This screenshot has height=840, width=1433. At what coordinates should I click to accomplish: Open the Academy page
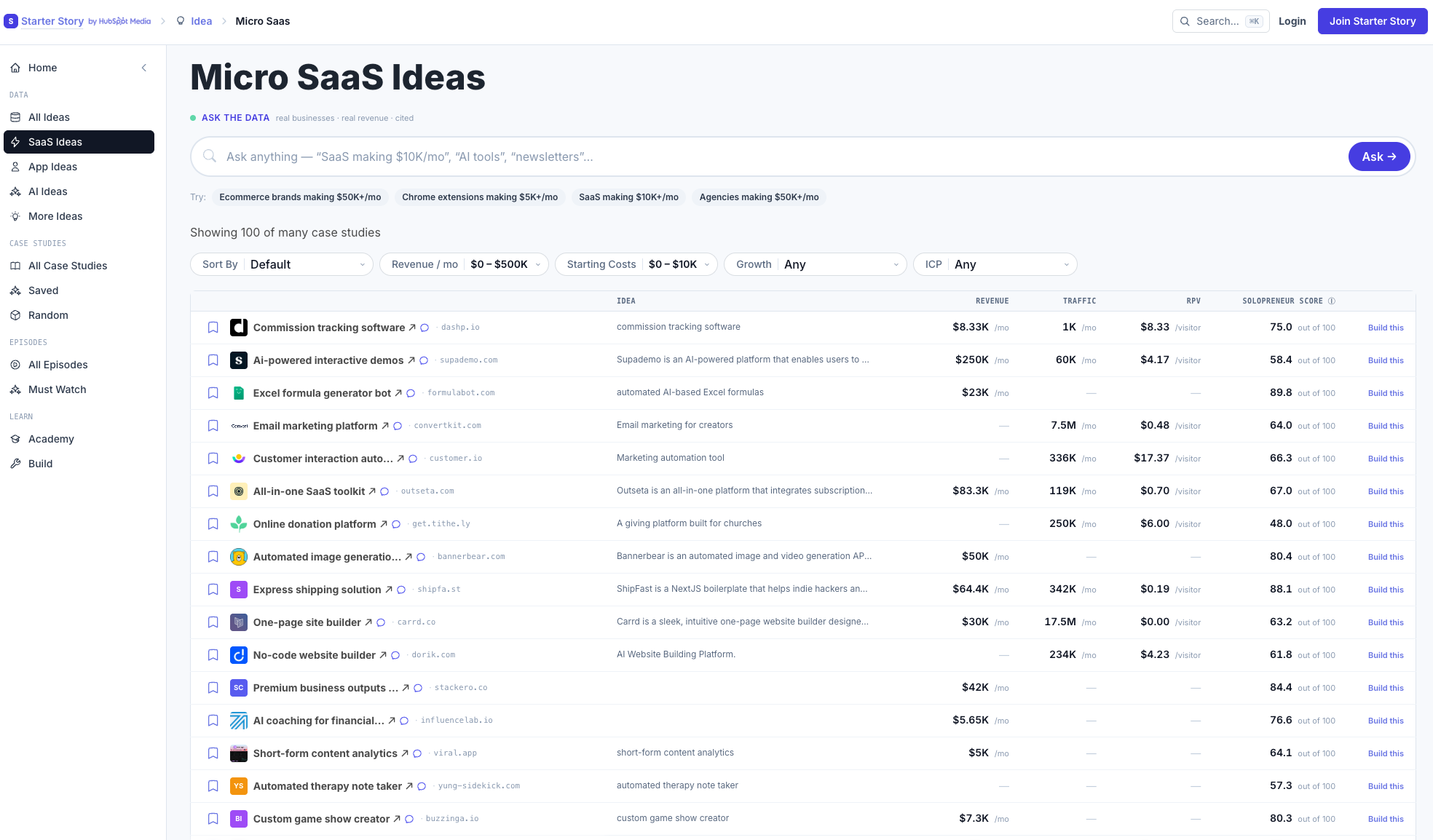79,439
